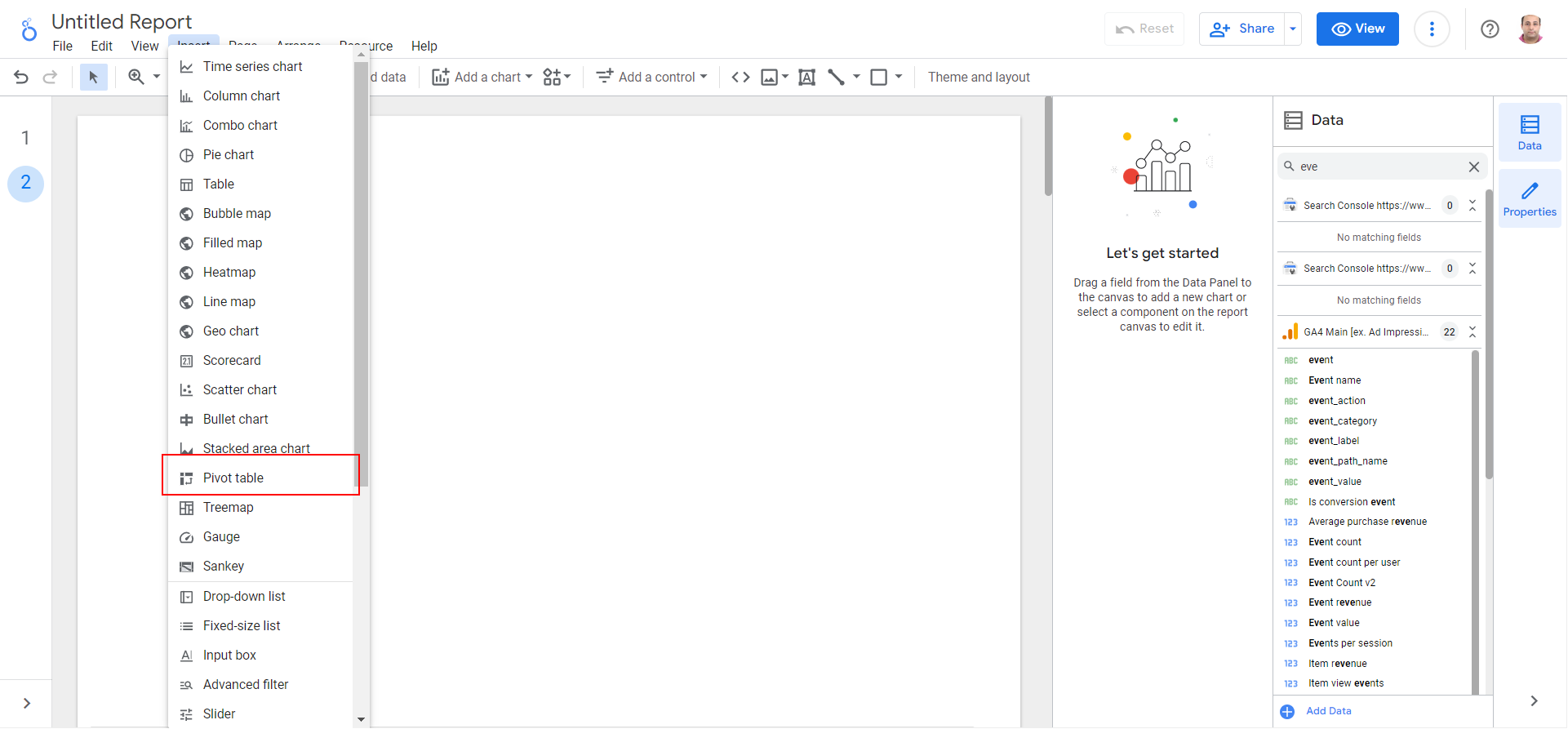This screenshot has width=1568, height=729.
Task: Open the Add a chart dropdown
Action: pos(482,77)
